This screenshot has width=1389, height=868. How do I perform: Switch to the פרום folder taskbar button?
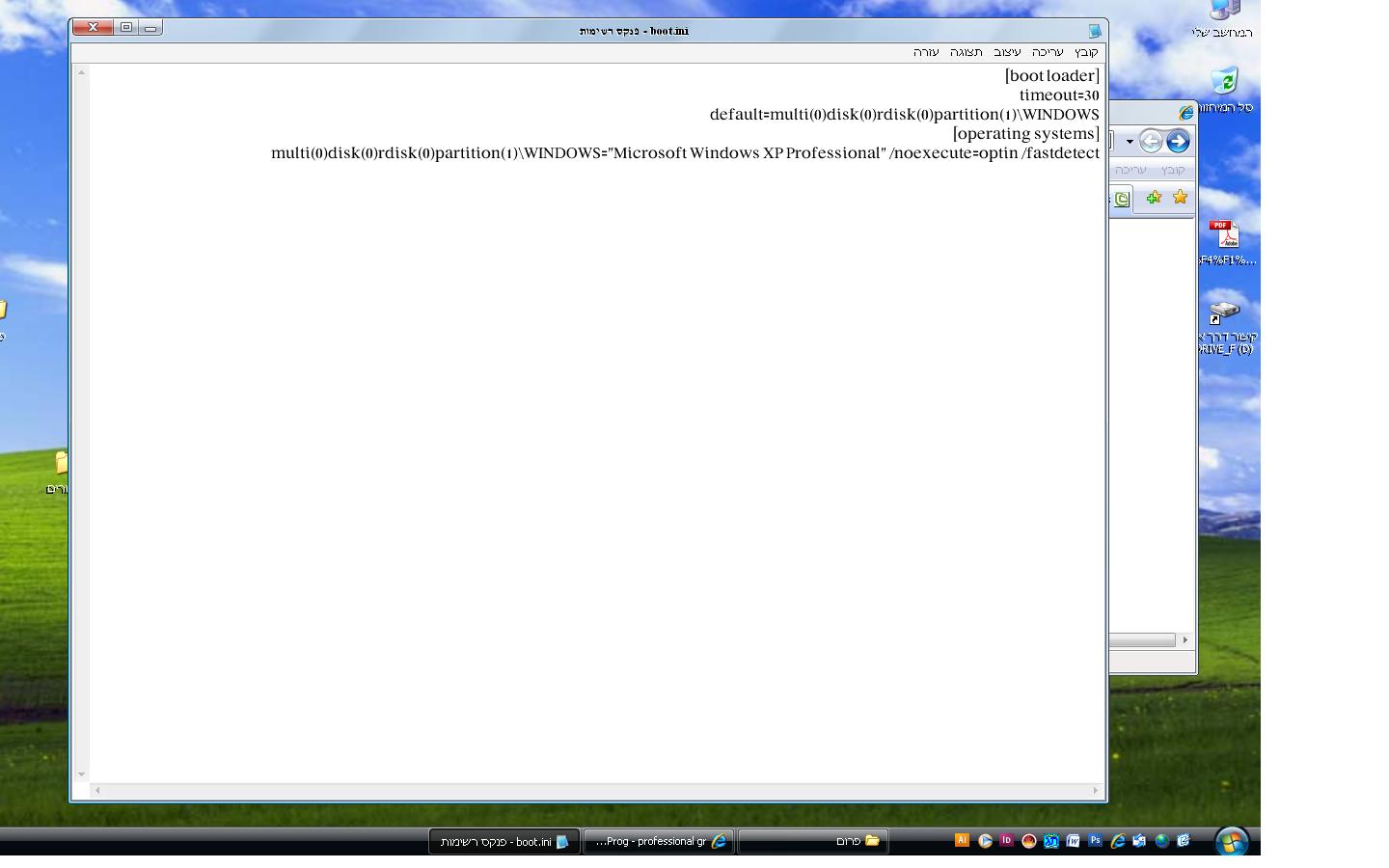pos(813,842)
